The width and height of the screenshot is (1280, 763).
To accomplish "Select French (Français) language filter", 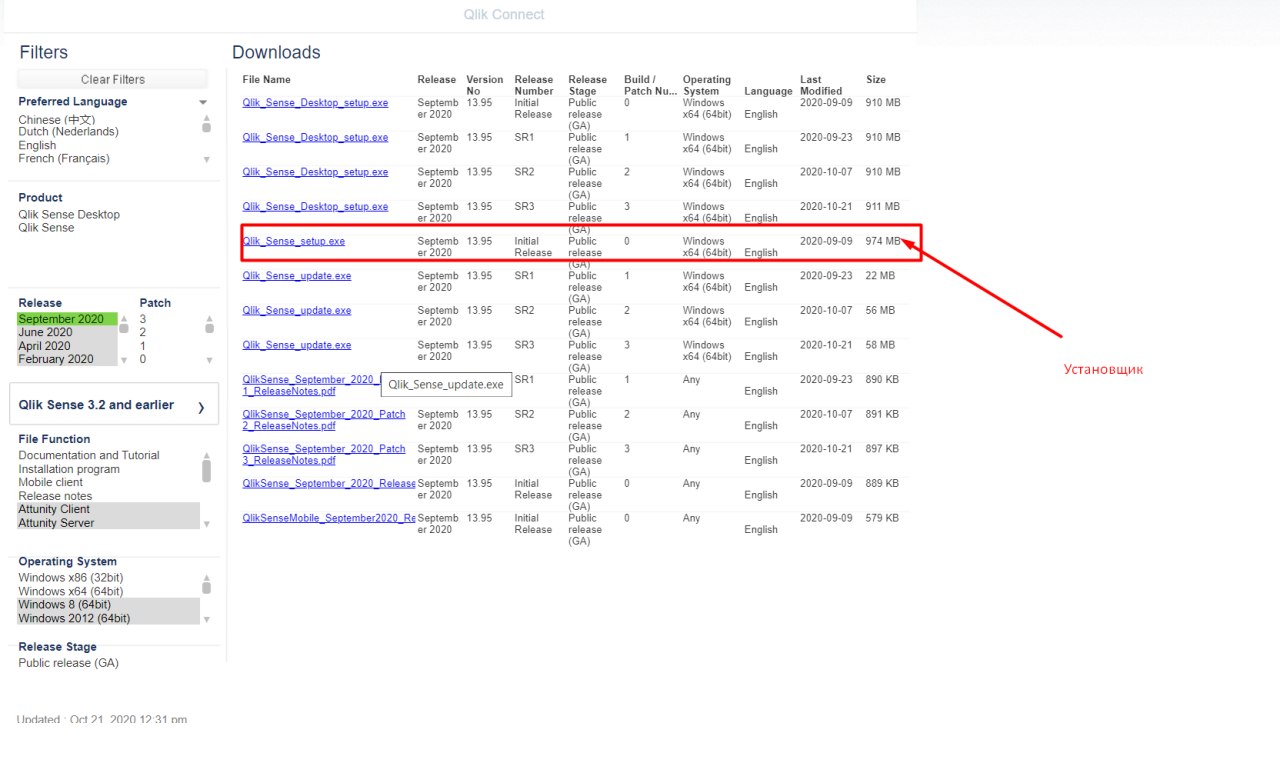I will [64, 158].
